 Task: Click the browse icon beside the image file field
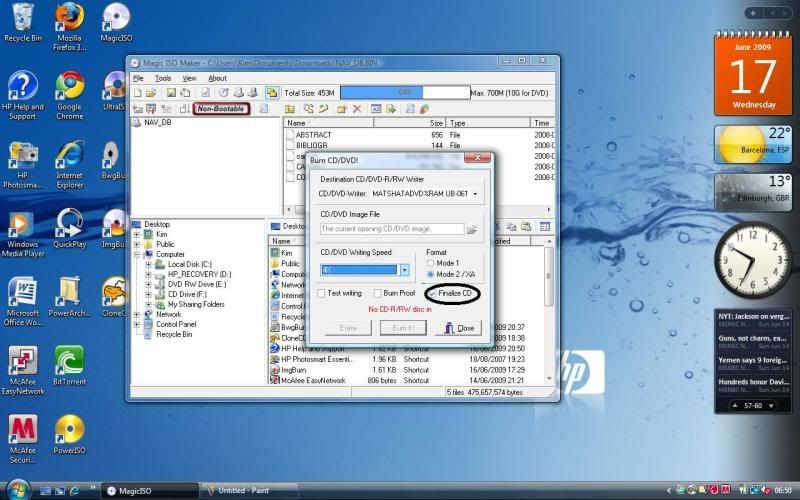[x=471, y=230]
